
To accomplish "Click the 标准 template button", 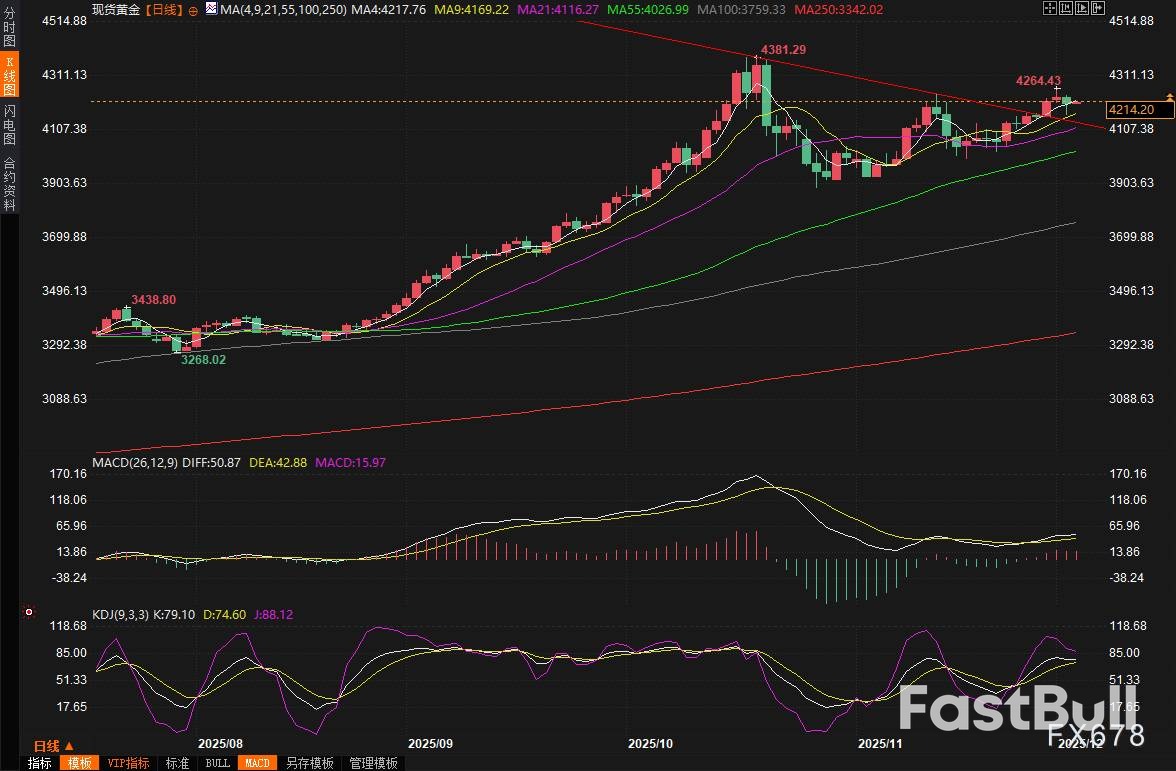I will pyautogui.click(x=177, y=763).
